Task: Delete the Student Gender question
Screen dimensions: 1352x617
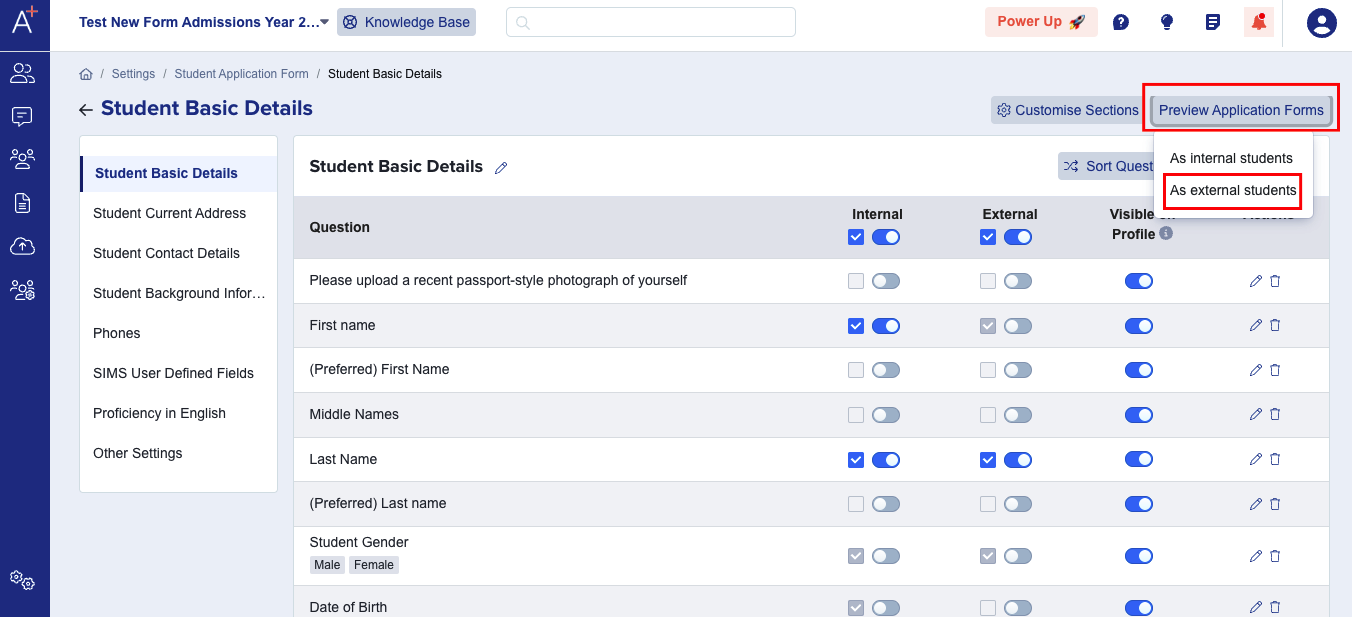Action: coord(1275,556)
